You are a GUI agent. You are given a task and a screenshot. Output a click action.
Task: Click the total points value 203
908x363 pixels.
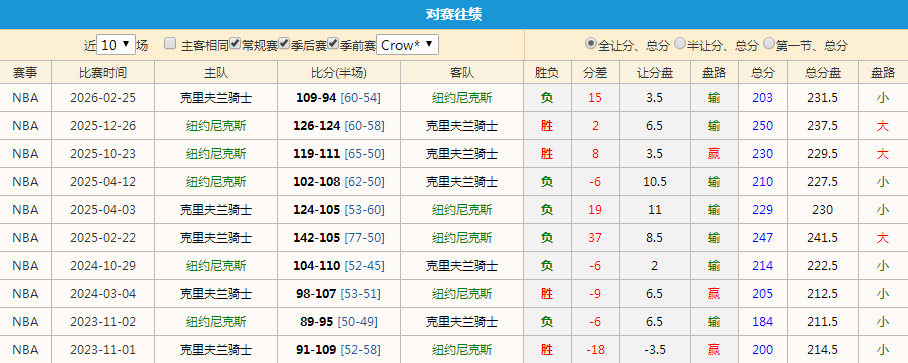coord(763,98)
